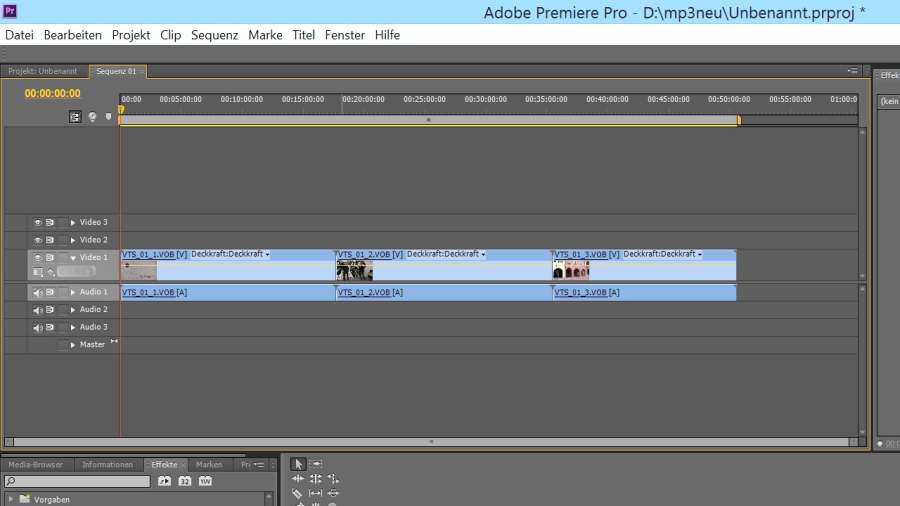This screenshot has height=506, width=900.
Task: Click into the Effects search field
Action: coord(77,481)
